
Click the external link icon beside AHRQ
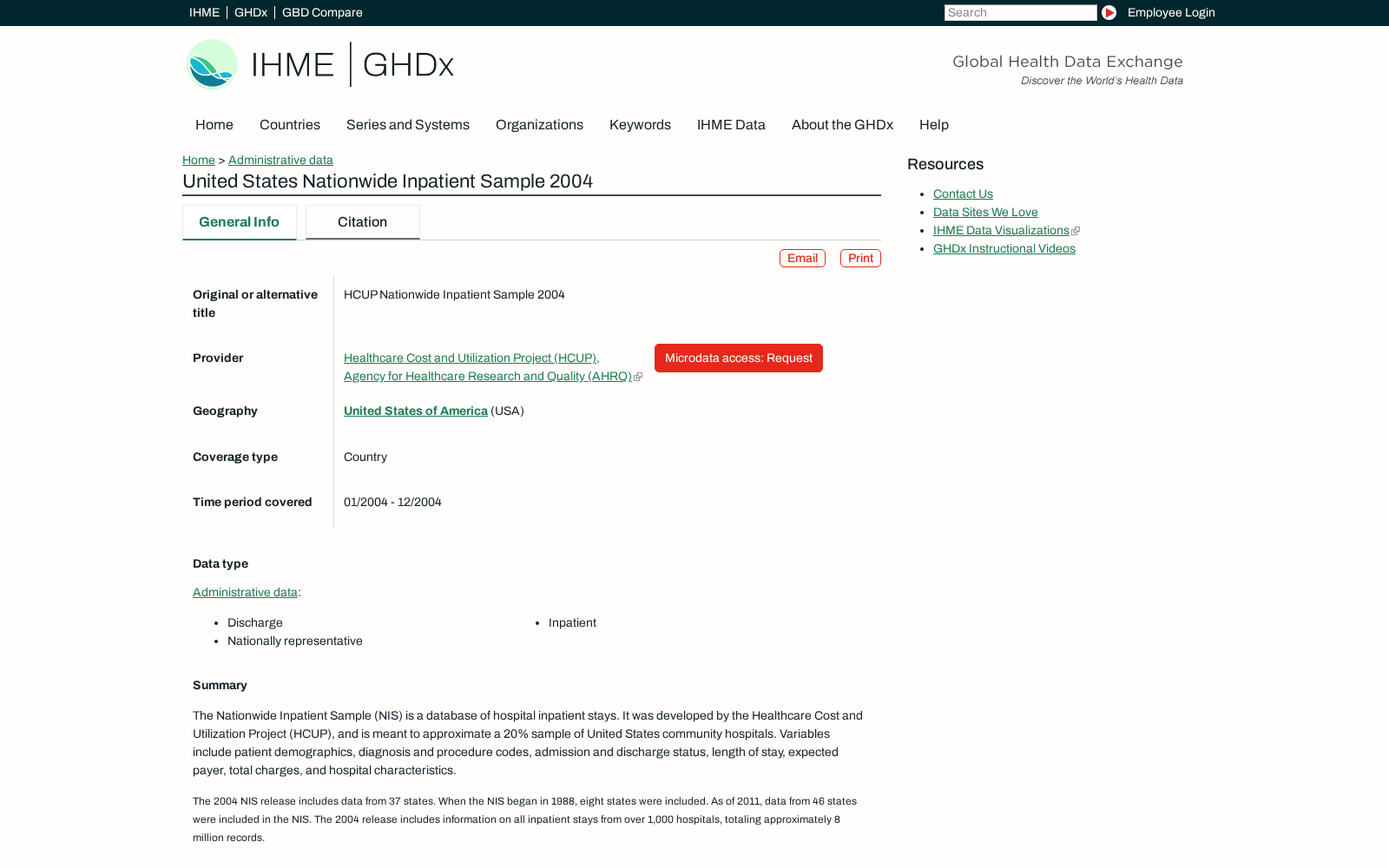click(x=638, y=377)
